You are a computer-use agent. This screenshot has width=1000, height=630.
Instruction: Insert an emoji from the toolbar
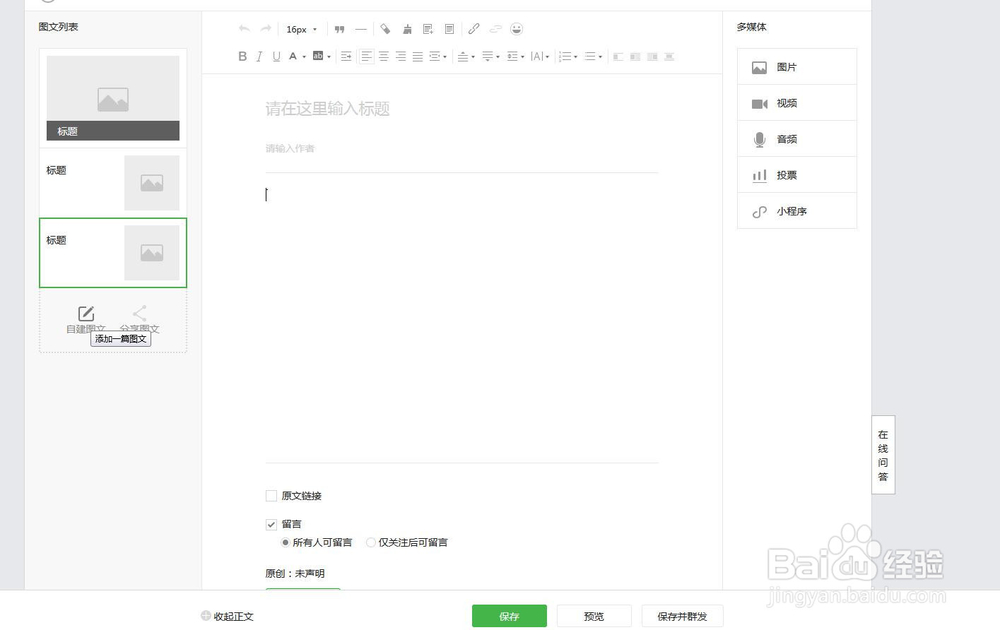pyautogui.click(x=517, y=29)
